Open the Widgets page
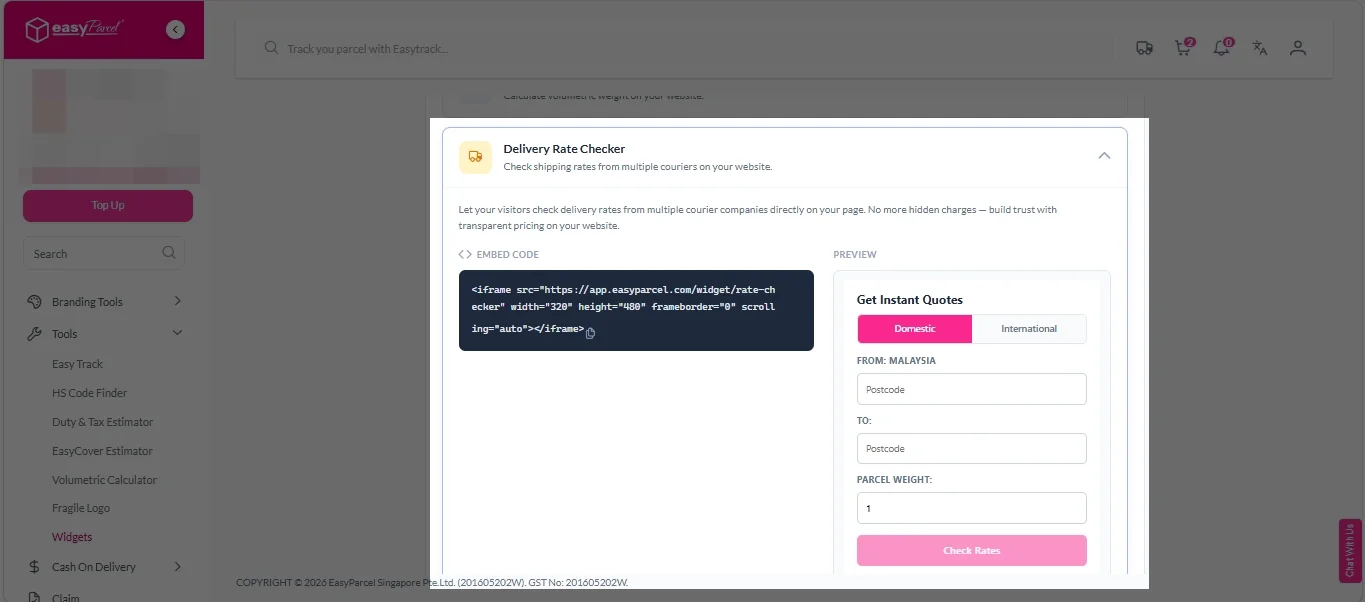Screen dimensions: 1365x602 [x=72, y=538]
